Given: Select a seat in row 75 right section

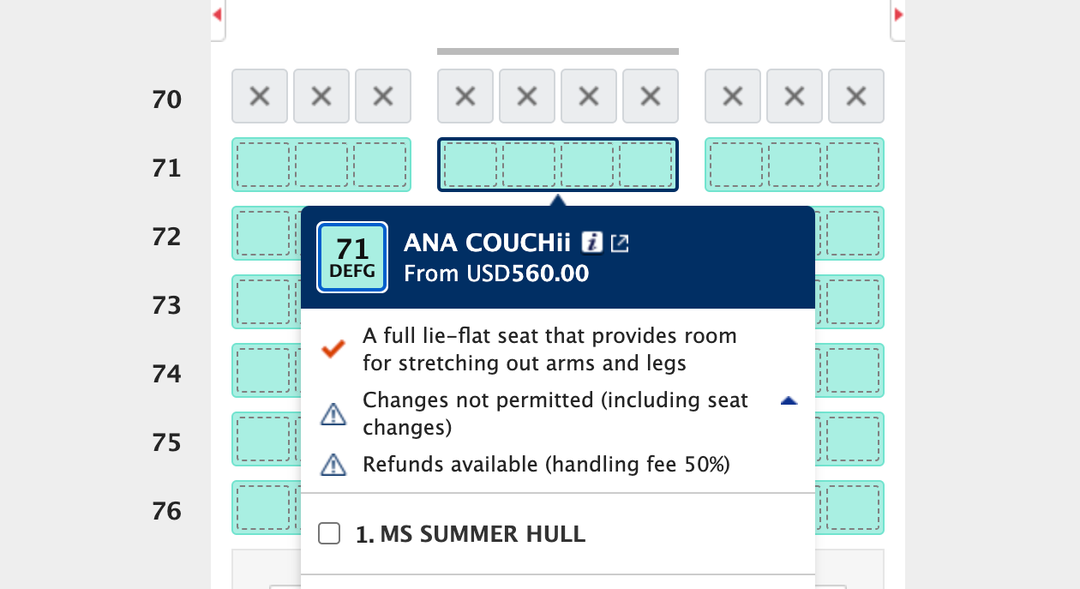Looking at the screenshot, I should point(851,440).
